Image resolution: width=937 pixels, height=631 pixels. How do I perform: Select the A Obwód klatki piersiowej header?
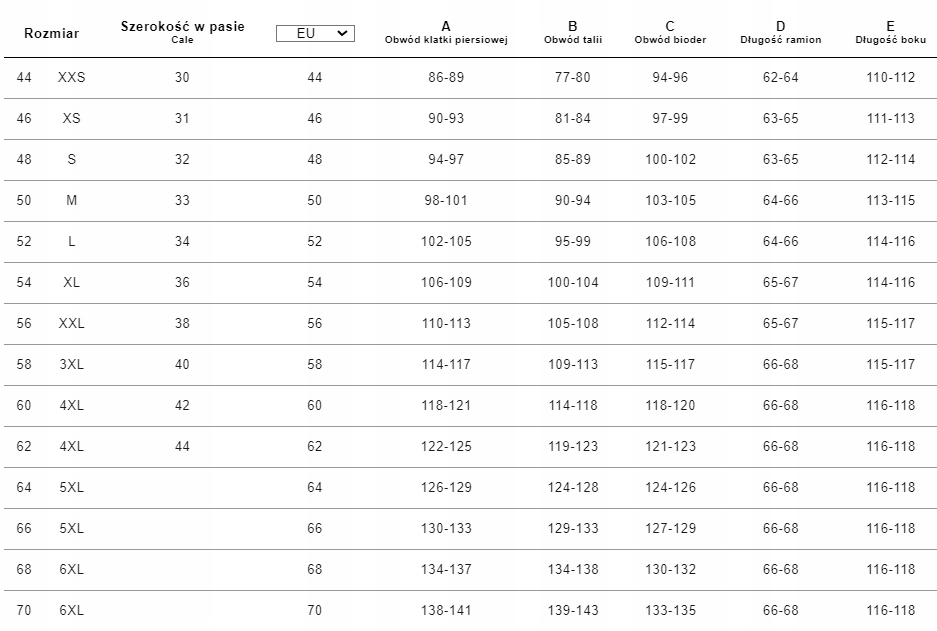tap(446, 32)
